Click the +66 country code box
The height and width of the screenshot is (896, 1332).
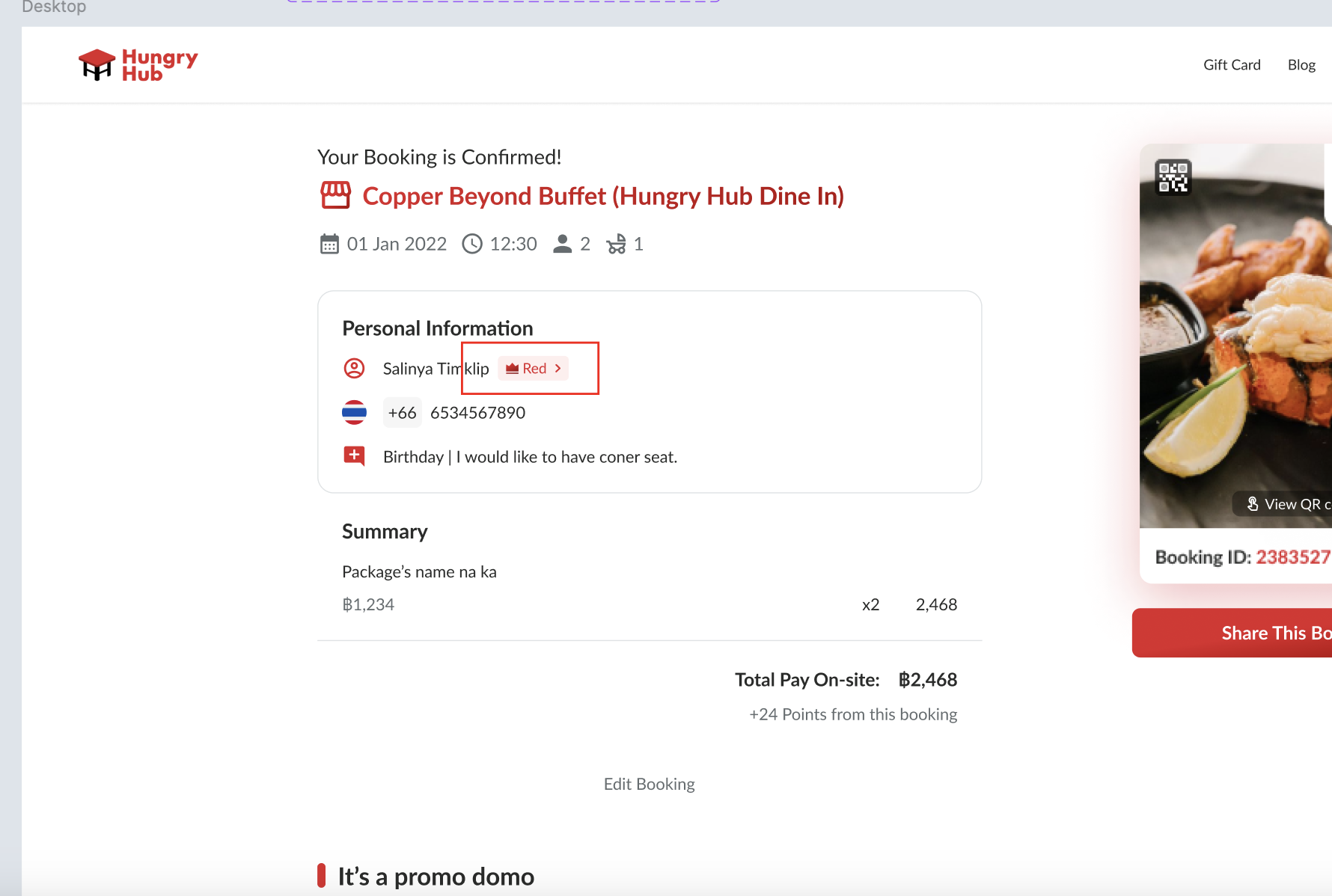click(x=402, y=413)
